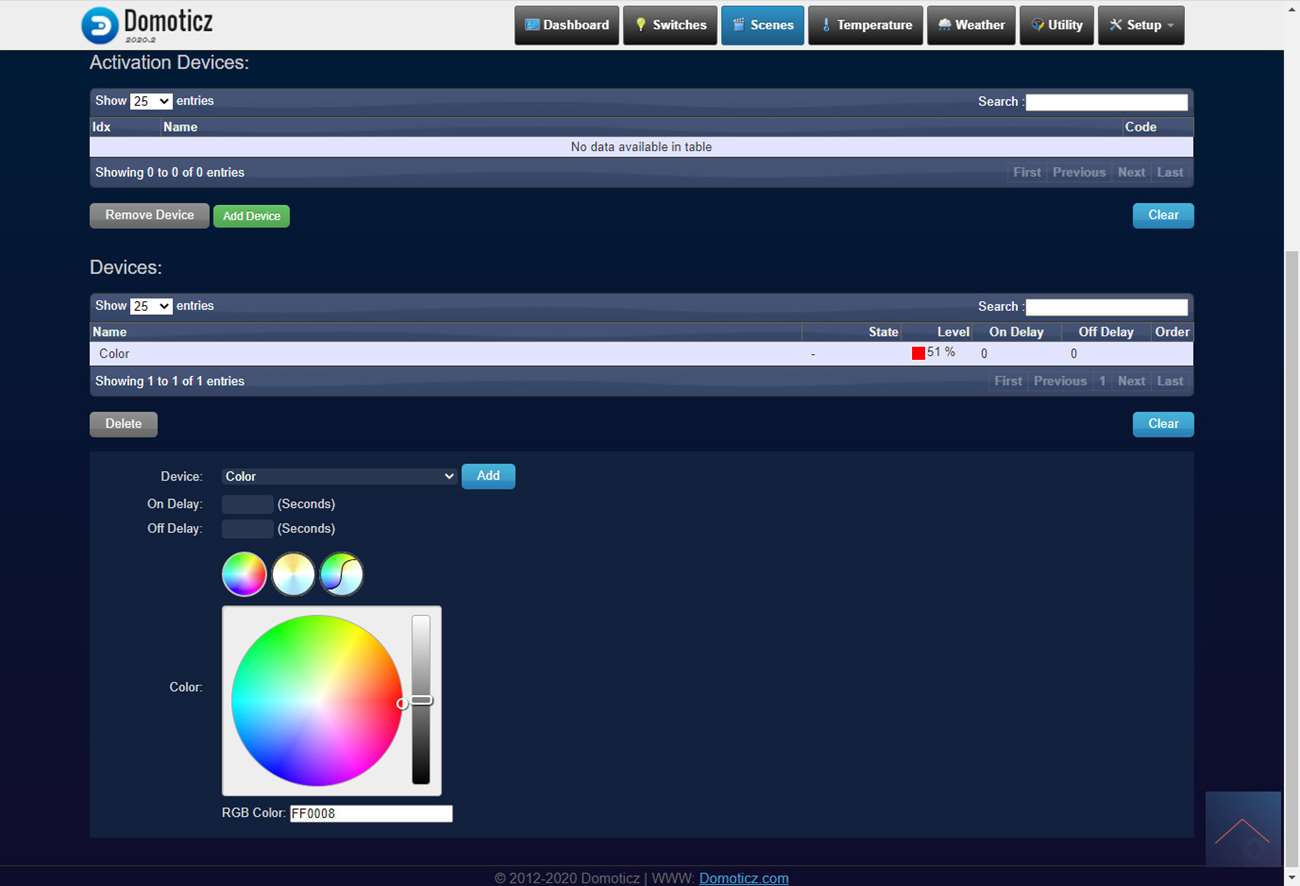Click the RGB Color hex input field
This screenshot has width=1300, height=886.
(x=371, y=814)
